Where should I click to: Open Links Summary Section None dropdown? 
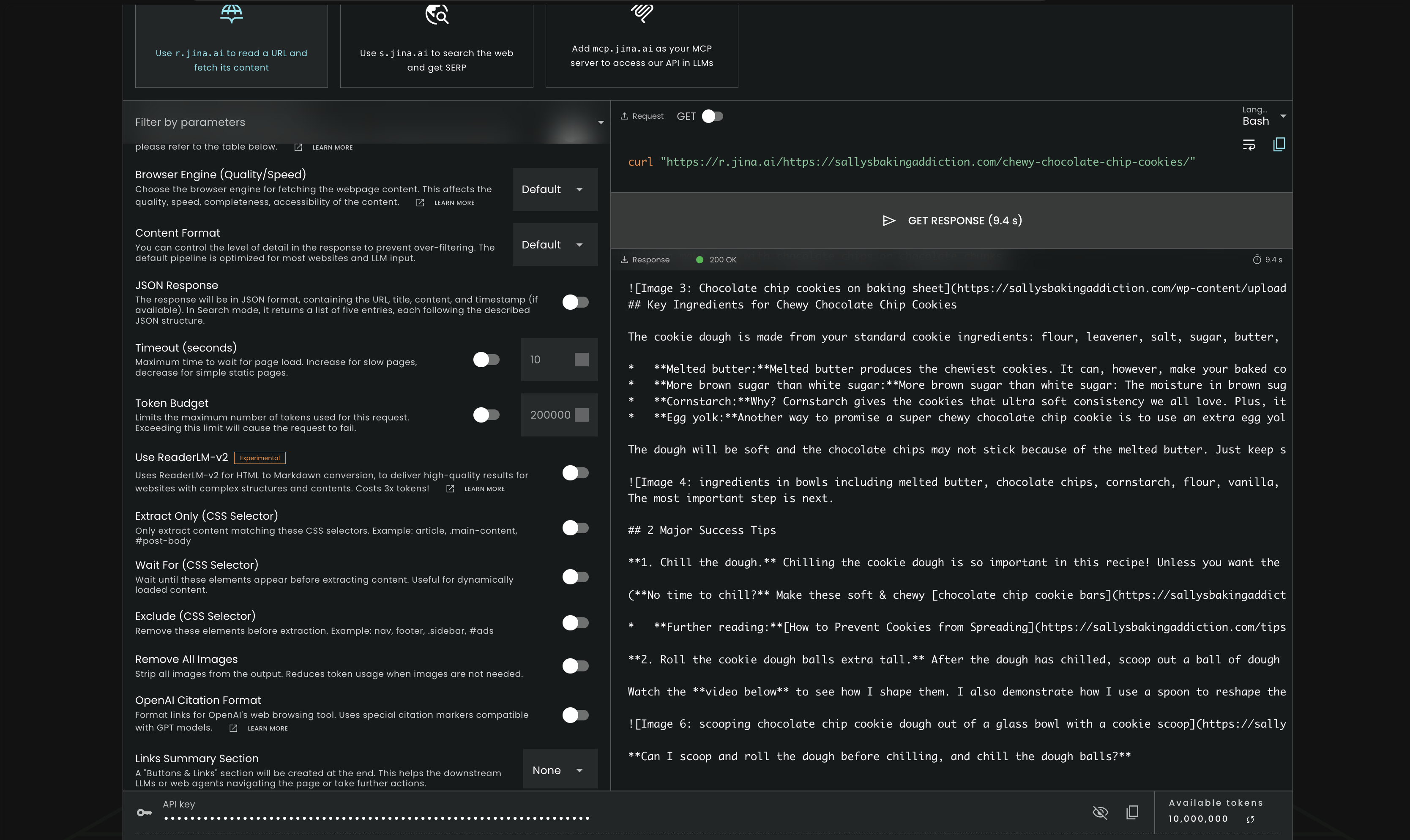[x=560, y=770]
